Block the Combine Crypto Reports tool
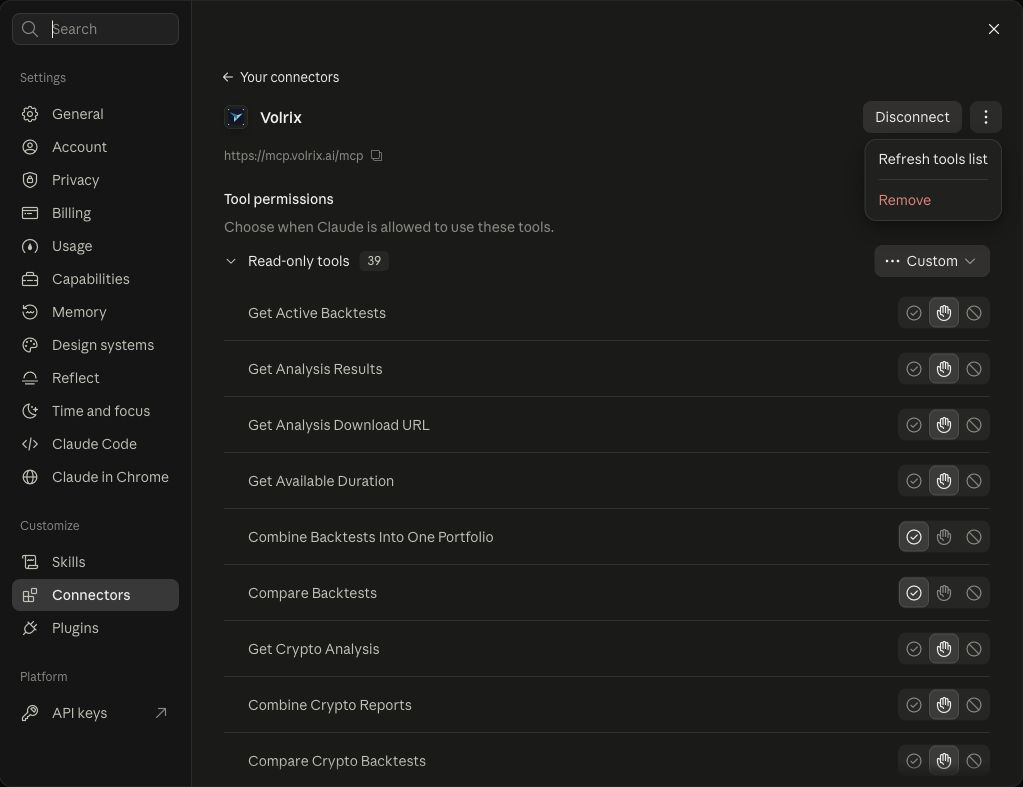This screenshot has height=787, width=1023. point(973,705)
